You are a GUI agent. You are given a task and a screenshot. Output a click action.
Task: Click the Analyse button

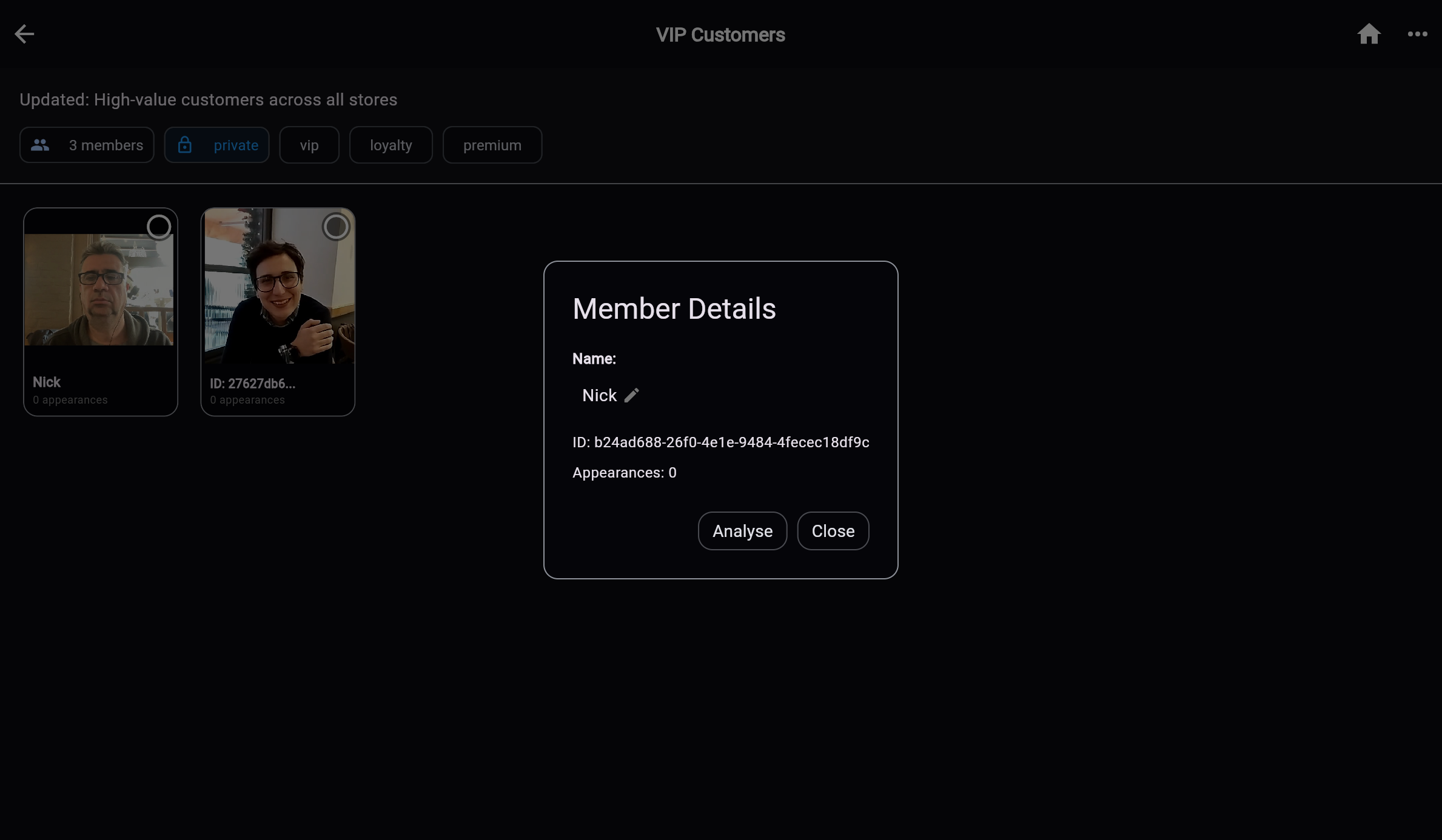[742, 531]
